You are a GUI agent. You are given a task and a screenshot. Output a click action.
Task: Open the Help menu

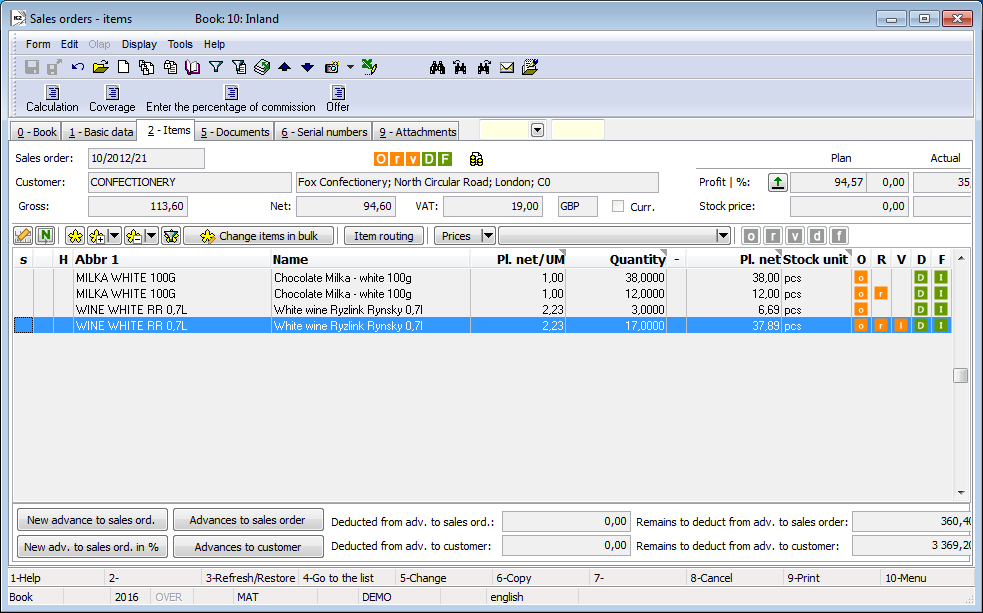coord(214,45)
